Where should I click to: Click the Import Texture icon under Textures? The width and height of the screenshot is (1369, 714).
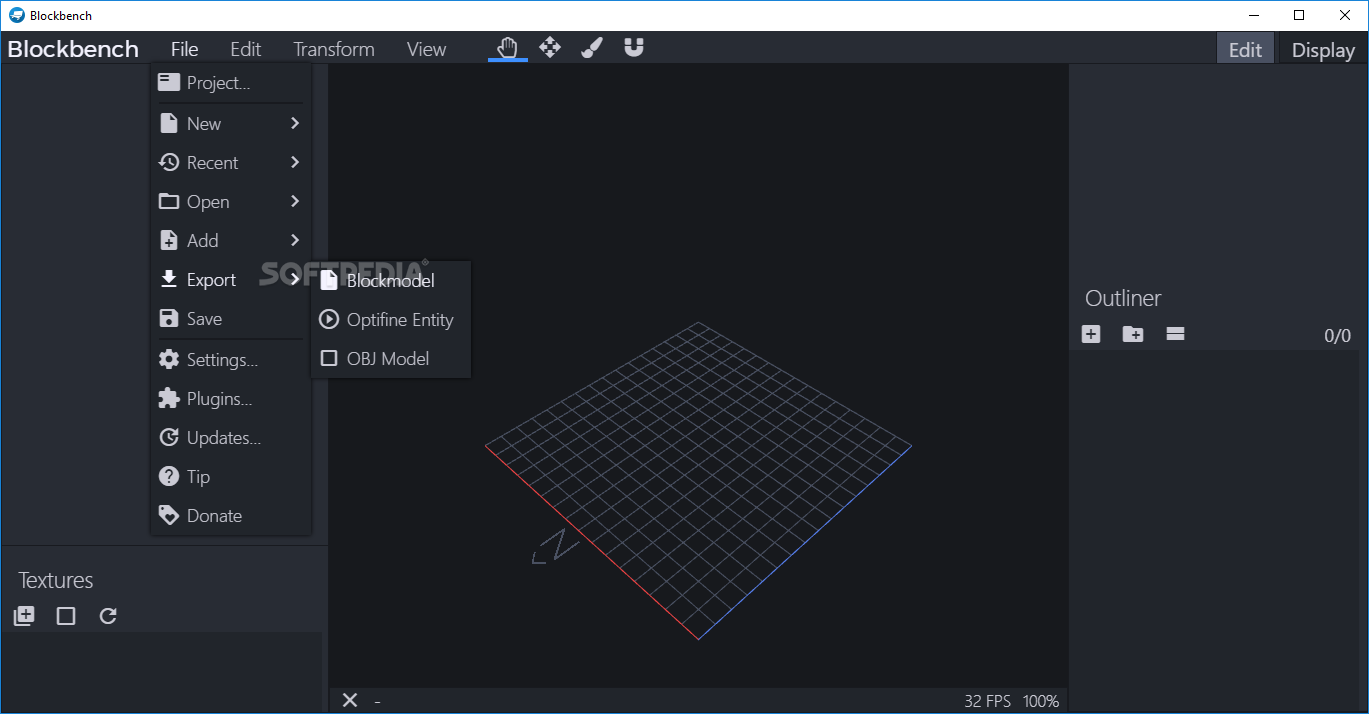click(24, 616)
